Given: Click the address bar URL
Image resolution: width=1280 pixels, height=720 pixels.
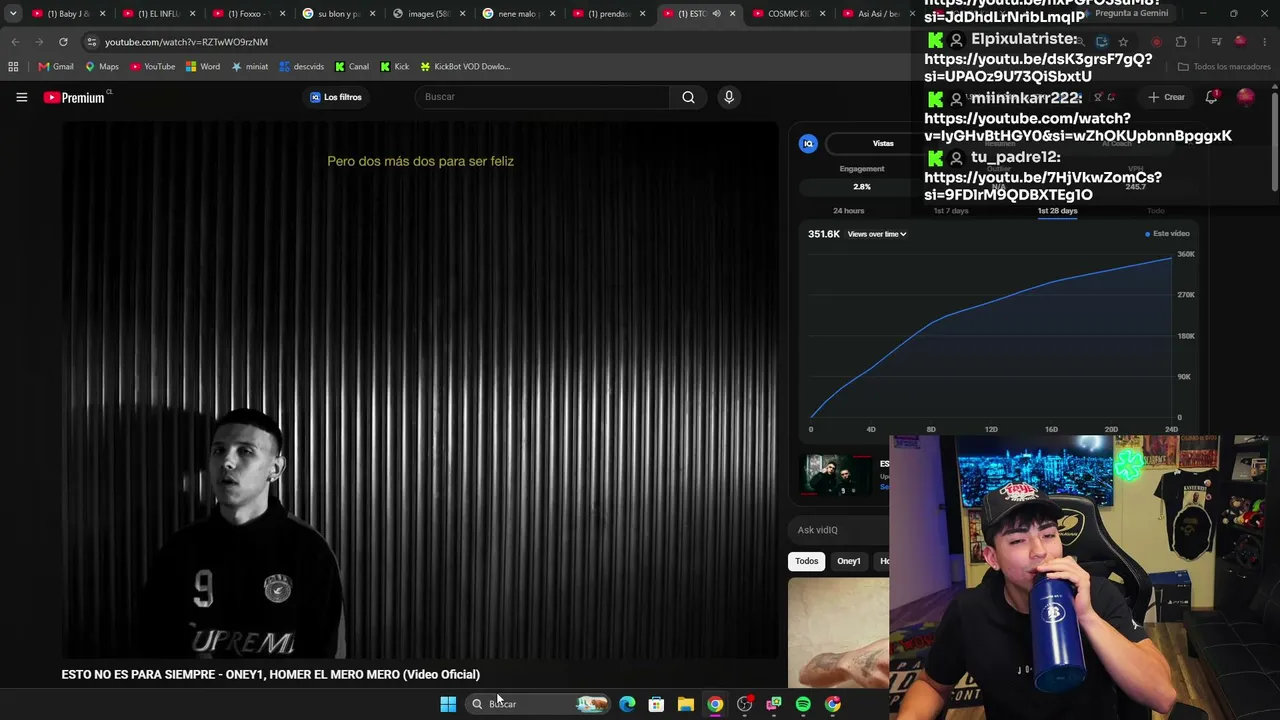Looking at the screenshot, I should (x=186, y=42).
